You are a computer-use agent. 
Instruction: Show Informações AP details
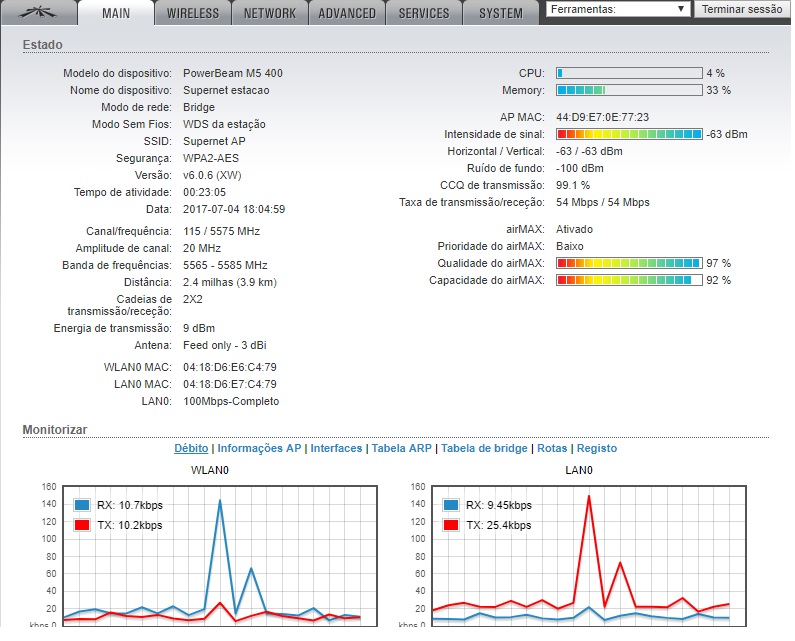coord(259,448)
